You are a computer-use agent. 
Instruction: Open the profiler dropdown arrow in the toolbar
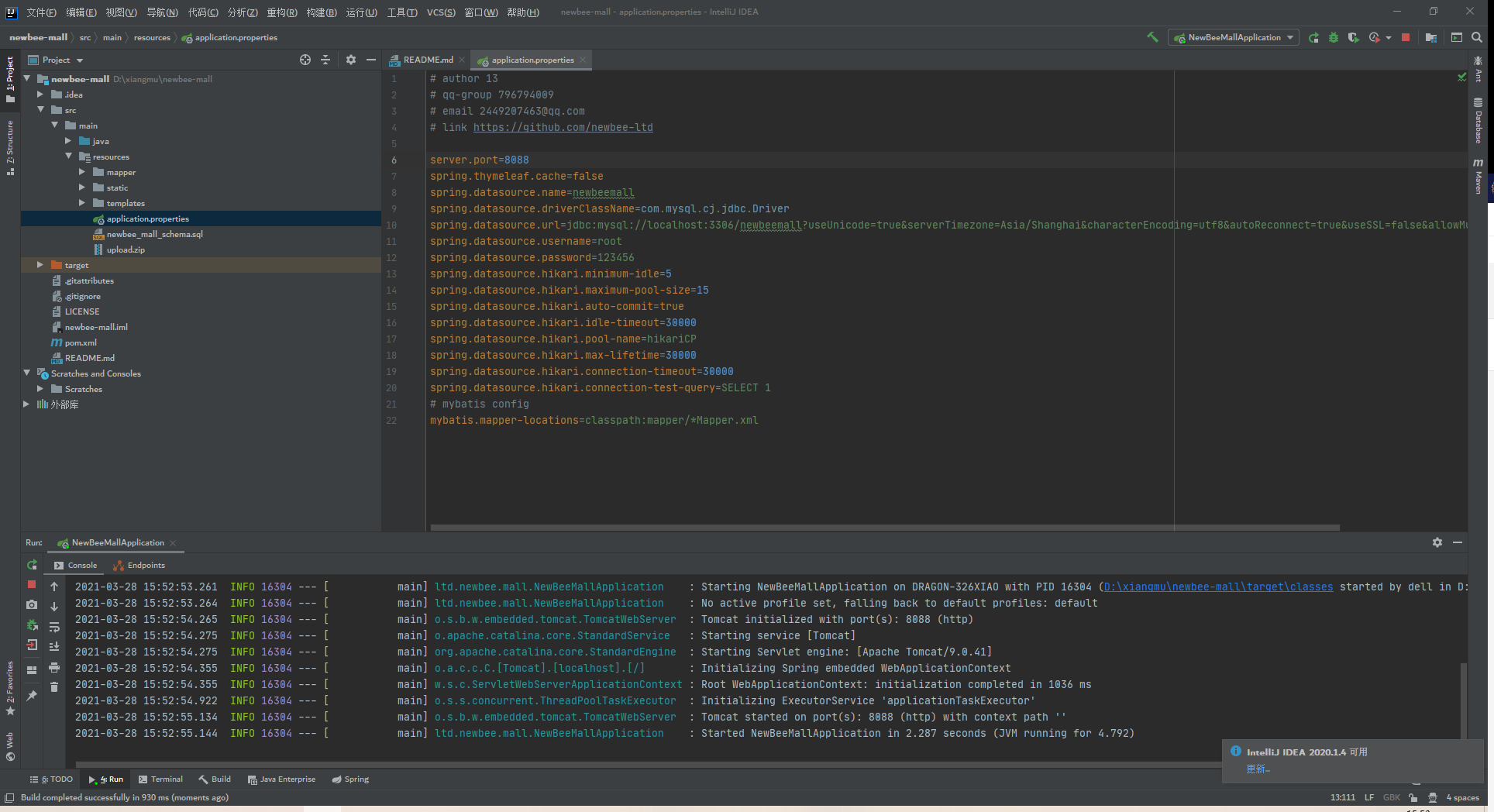click(1388, 37)
